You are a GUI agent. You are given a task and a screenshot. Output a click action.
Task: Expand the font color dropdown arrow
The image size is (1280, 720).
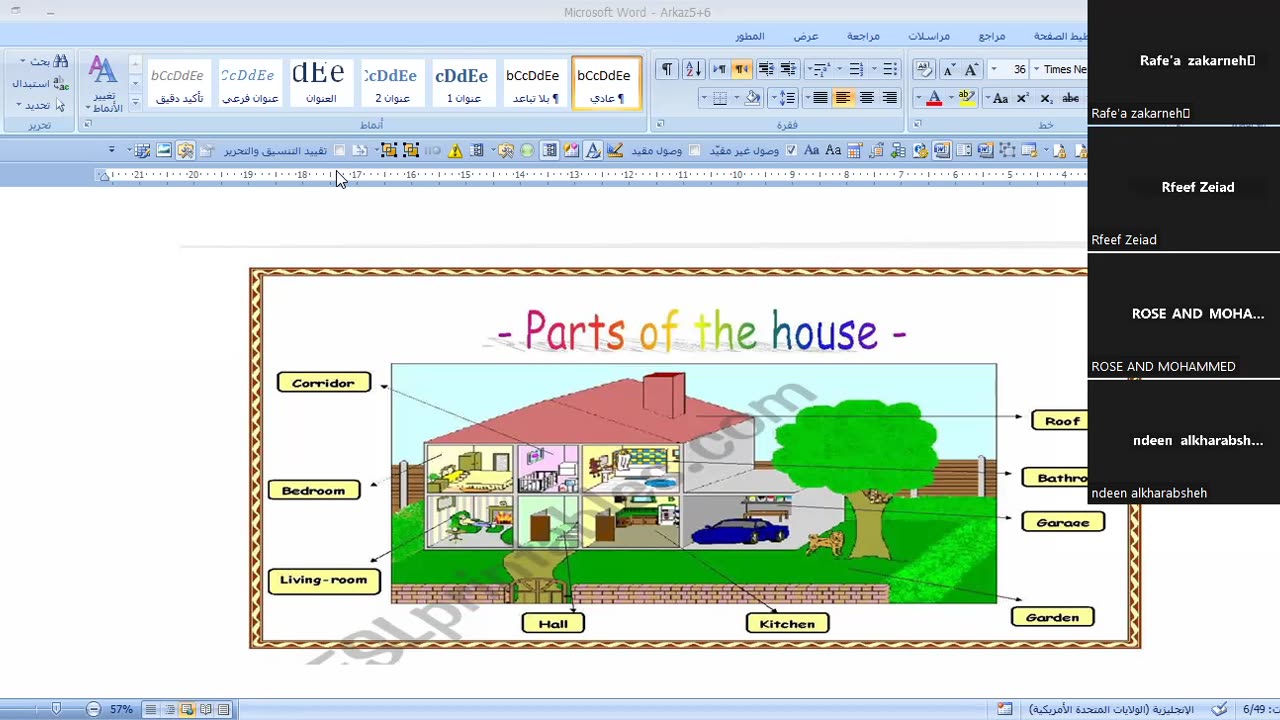pos(917,98)
